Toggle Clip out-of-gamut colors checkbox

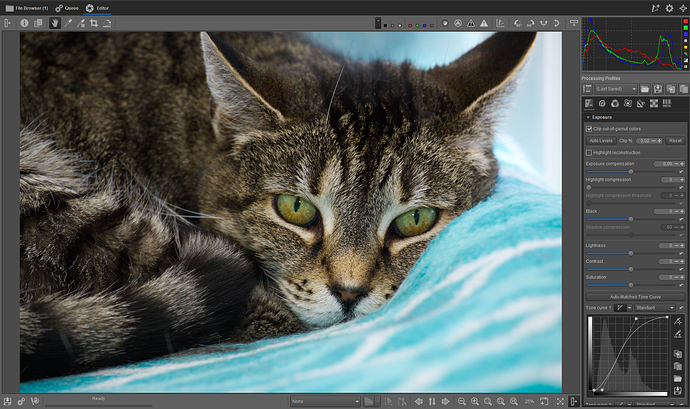point(588,129)
